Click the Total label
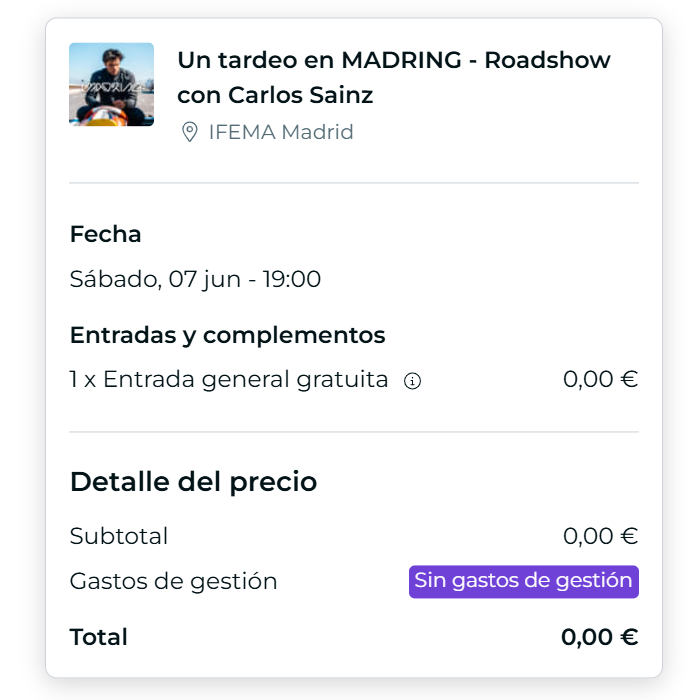Image resolution: width=698 pixels, height=700 pixels. 99,637
